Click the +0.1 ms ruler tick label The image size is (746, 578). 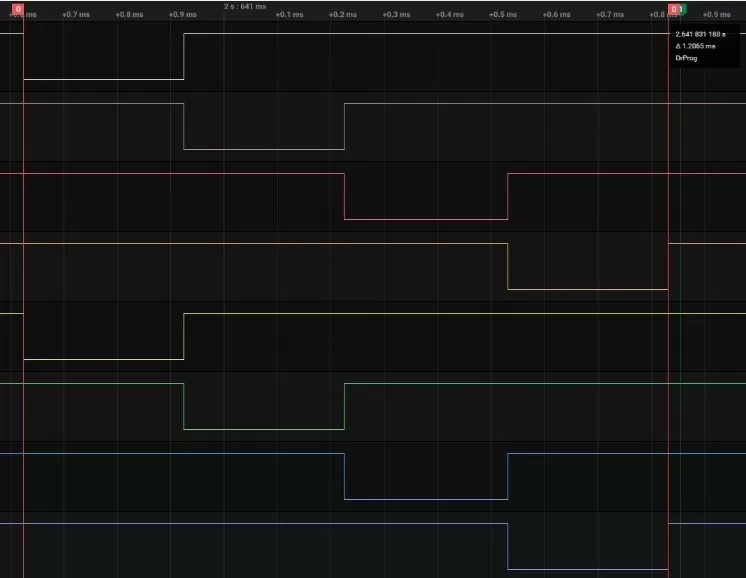click(289, 15)
